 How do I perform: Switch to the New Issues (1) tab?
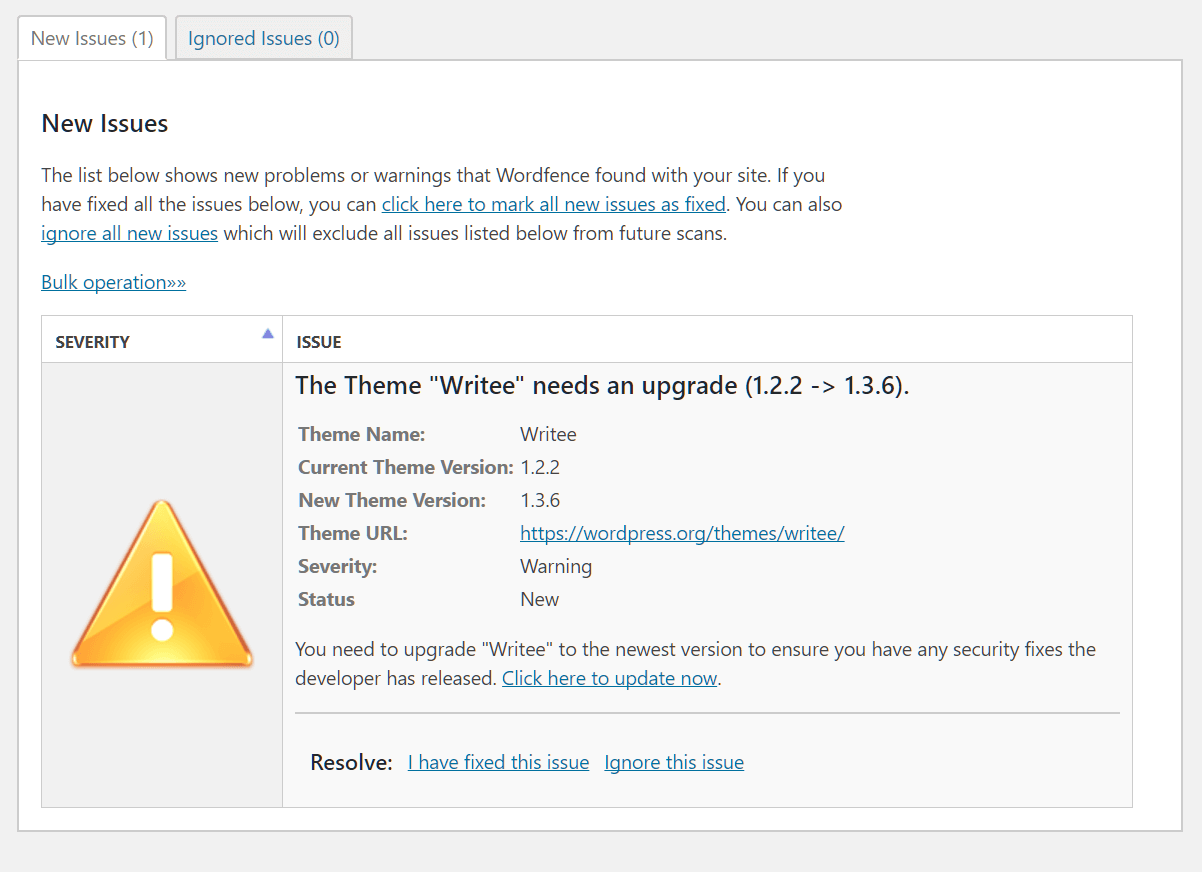tap(92, 39)
